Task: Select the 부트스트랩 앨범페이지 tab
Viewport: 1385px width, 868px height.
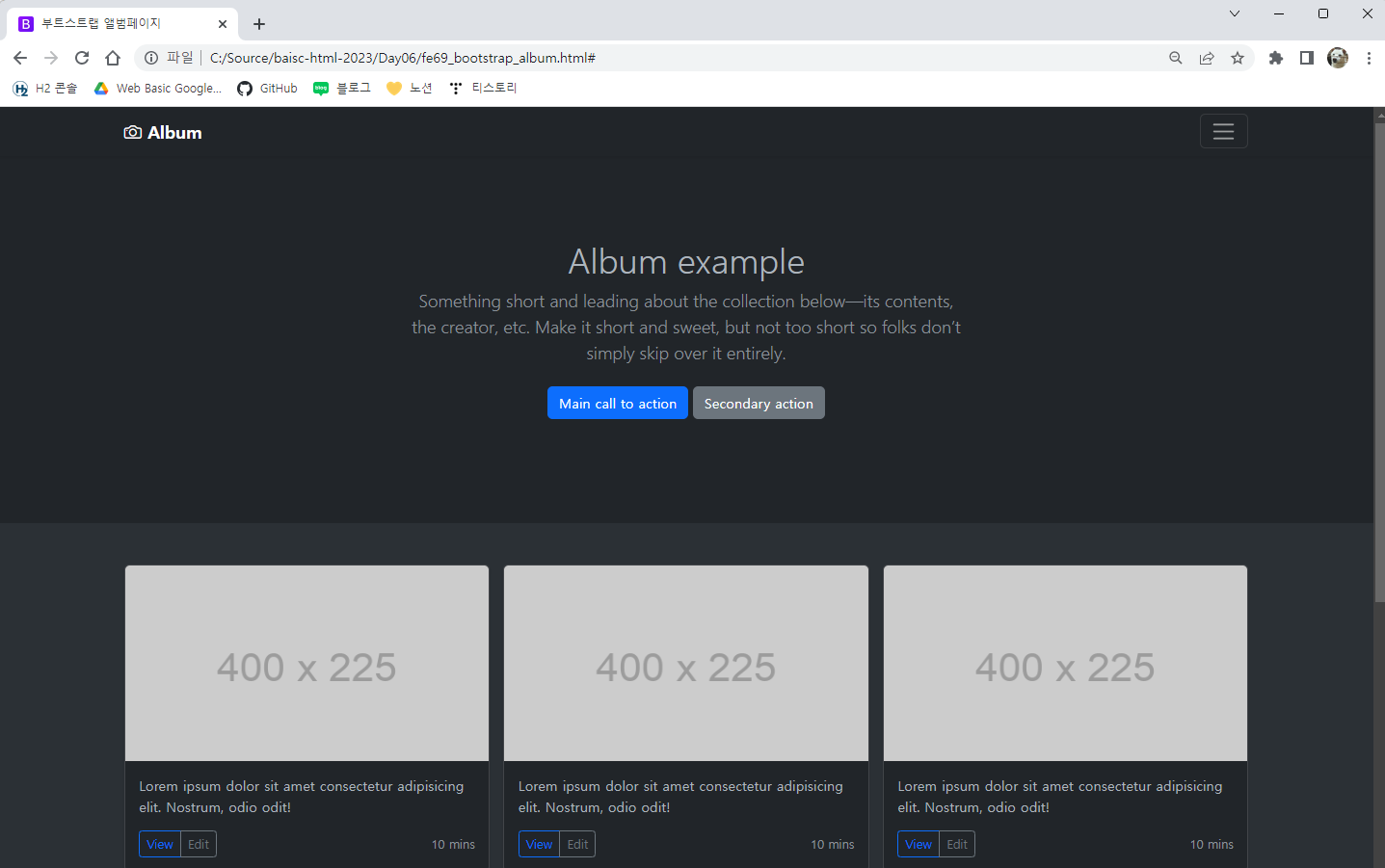Action: [123, 23]
